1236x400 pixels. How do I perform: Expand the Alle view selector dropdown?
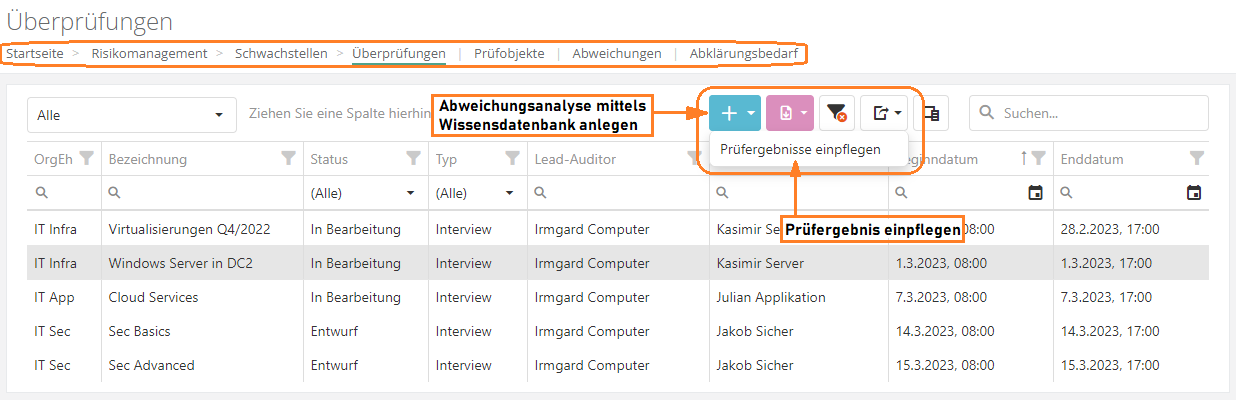131,115
